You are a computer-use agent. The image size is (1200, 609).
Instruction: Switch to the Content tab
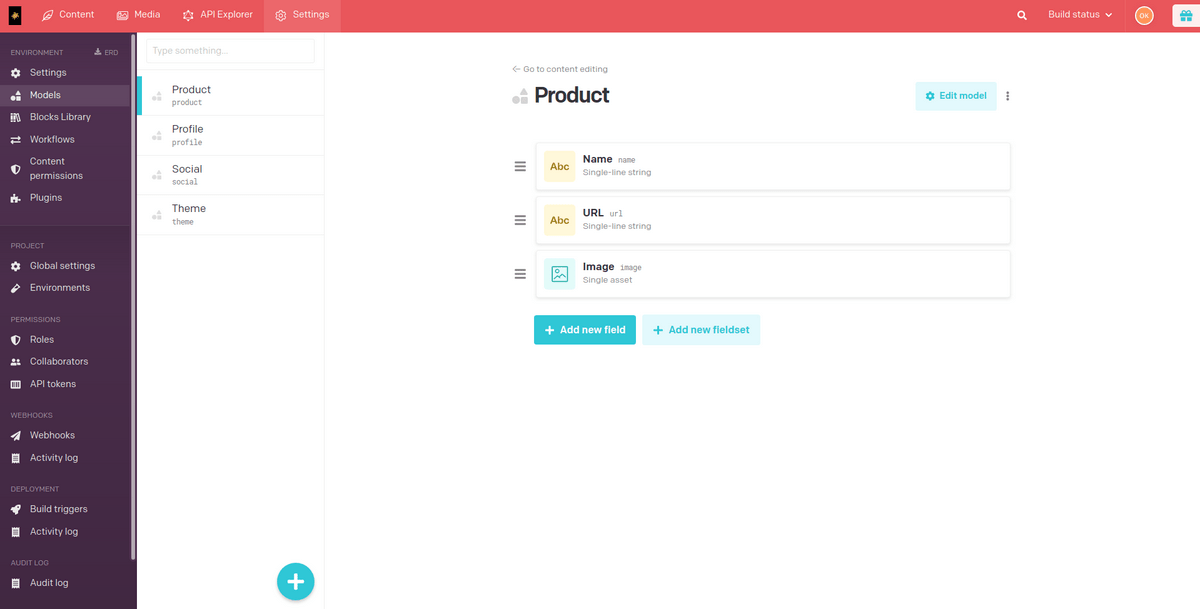point(68,15)
